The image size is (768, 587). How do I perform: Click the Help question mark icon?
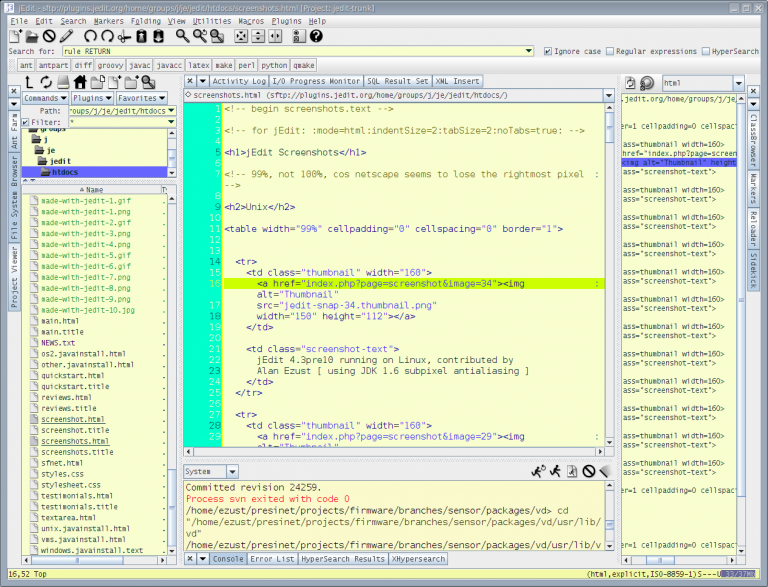tap(316, 36)
